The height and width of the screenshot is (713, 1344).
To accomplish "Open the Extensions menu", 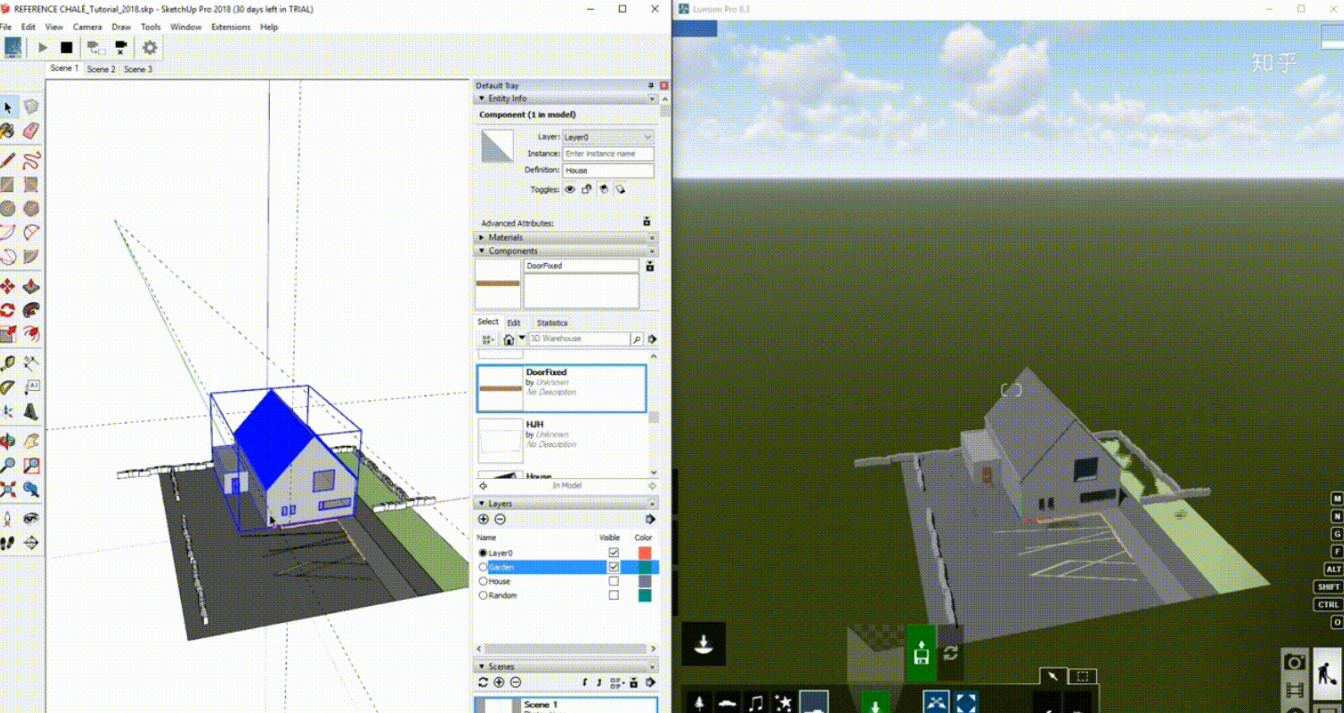I will click(231, 27).
